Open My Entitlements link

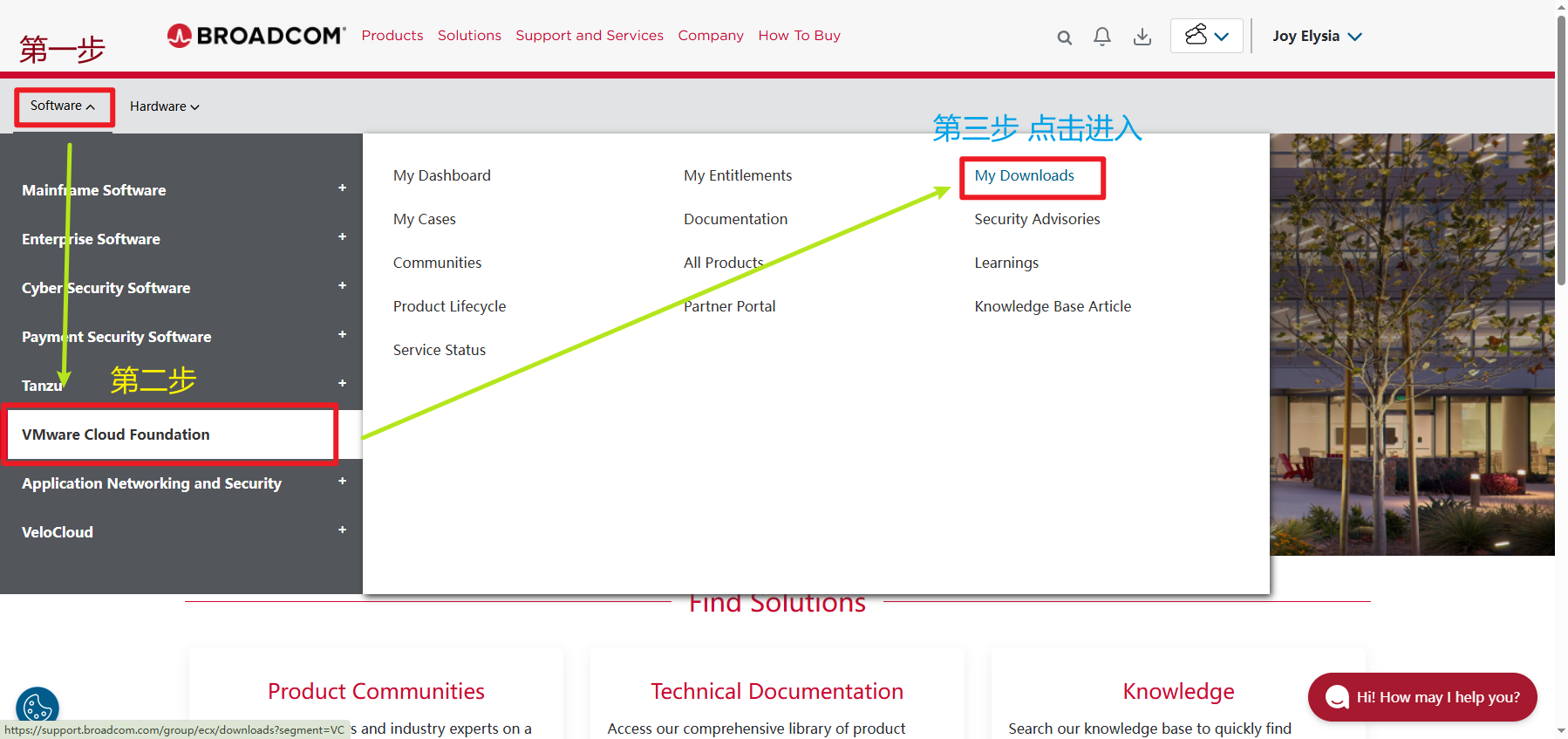coord(738,175)
